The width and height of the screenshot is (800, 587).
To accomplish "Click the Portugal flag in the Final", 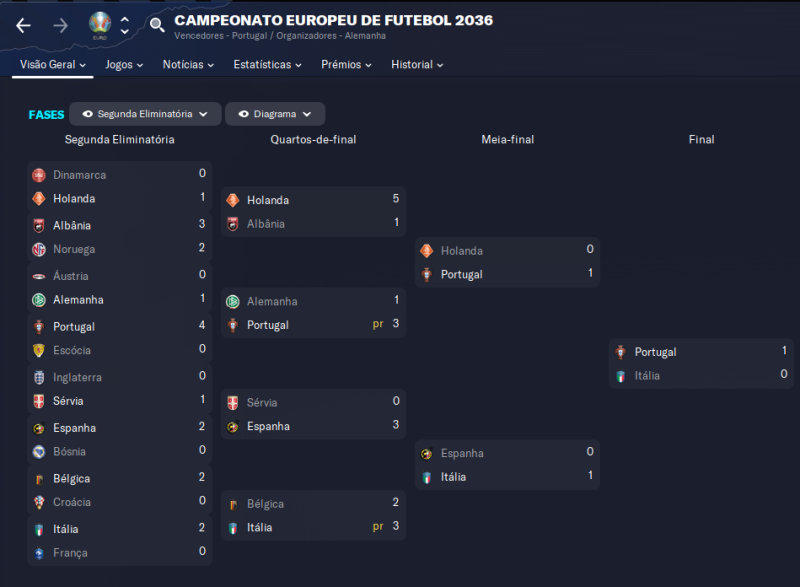I will [x=621, y=352].
